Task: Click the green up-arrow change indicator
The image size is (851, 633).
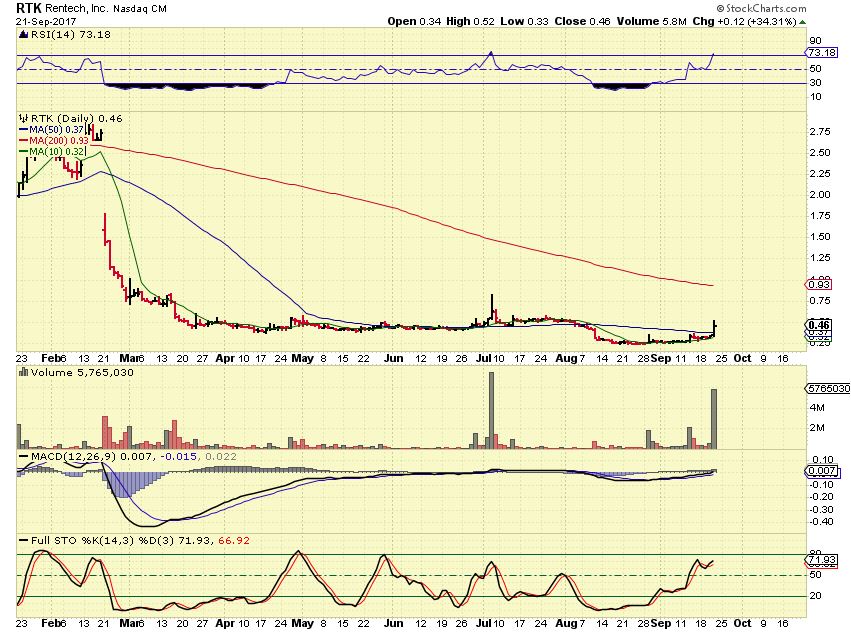Action: 803,22
